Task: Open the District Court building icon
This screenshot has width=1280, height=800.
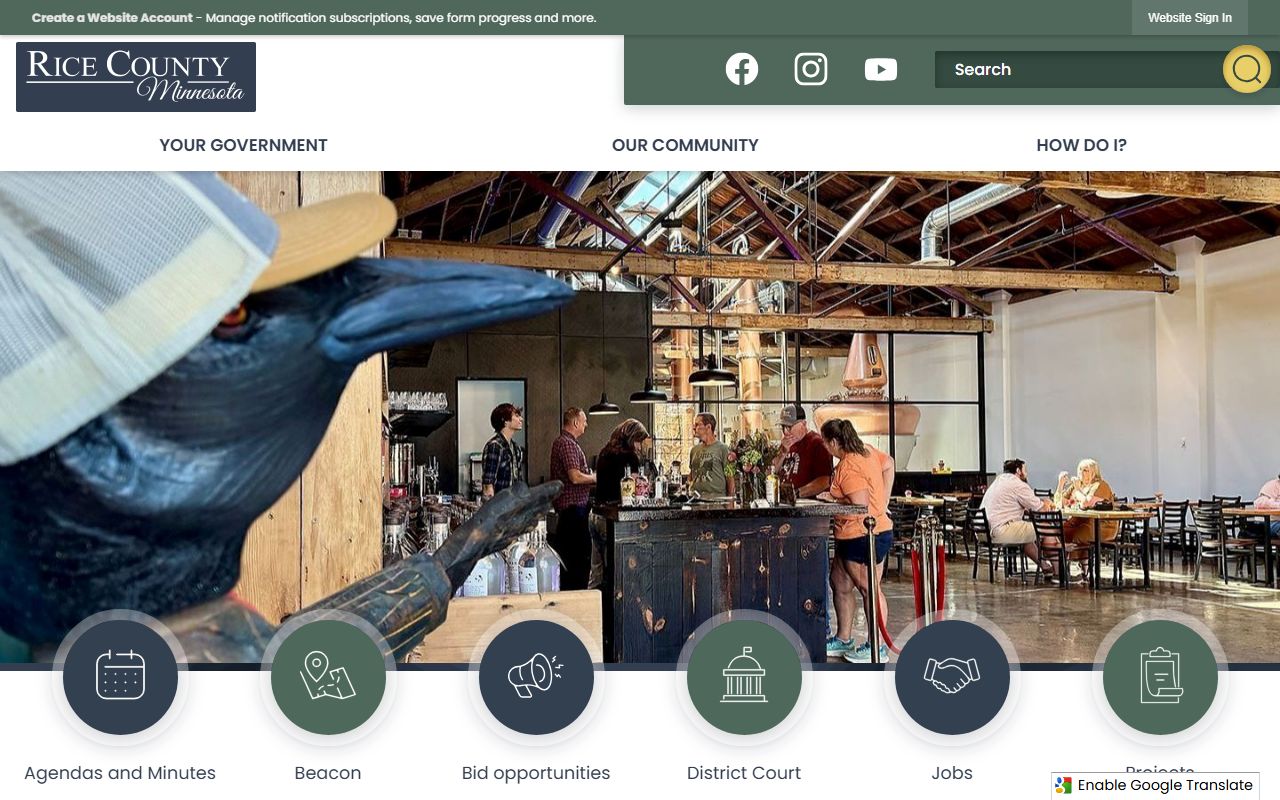Action: [x=744, y=677]
